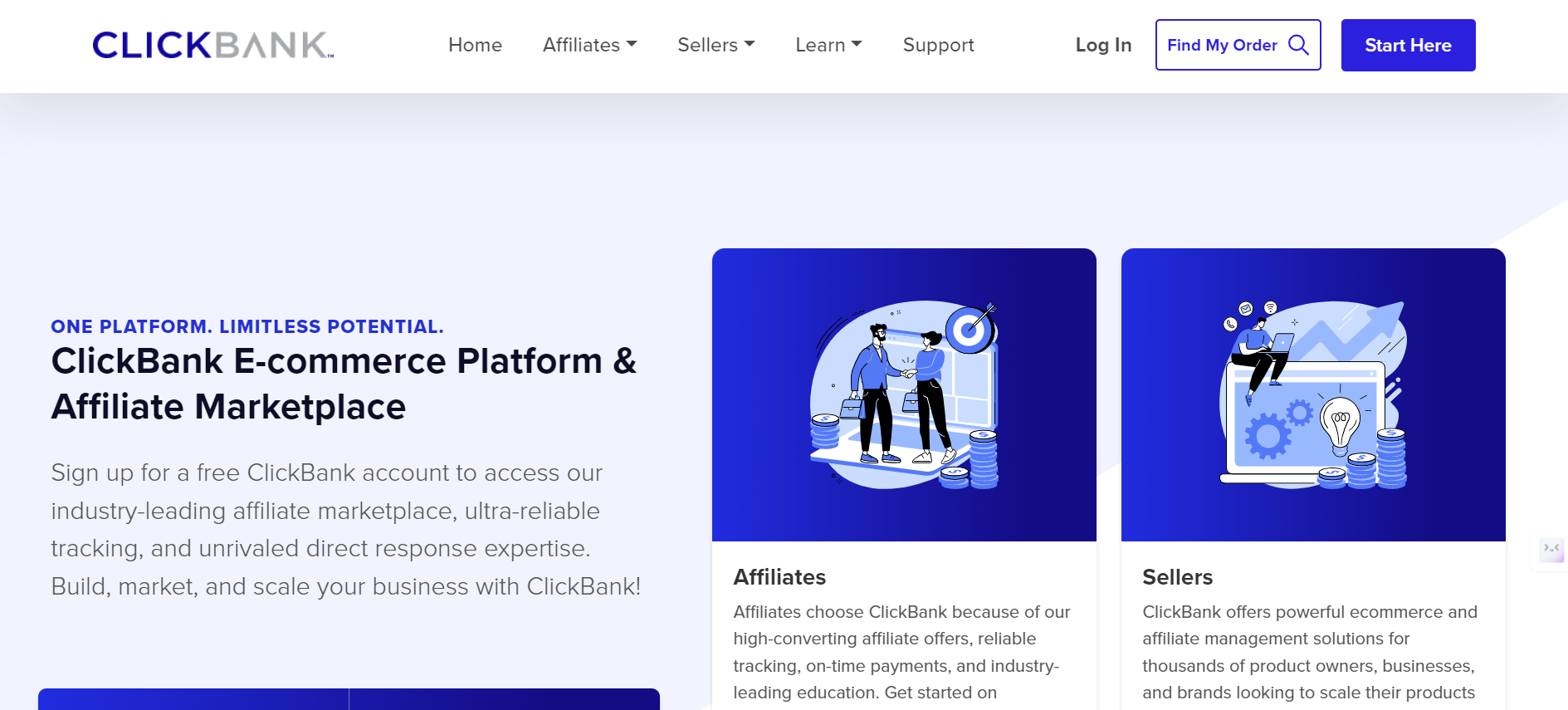Open the Support page
This screenshot has width=1568, height=710.
(938, 45)
